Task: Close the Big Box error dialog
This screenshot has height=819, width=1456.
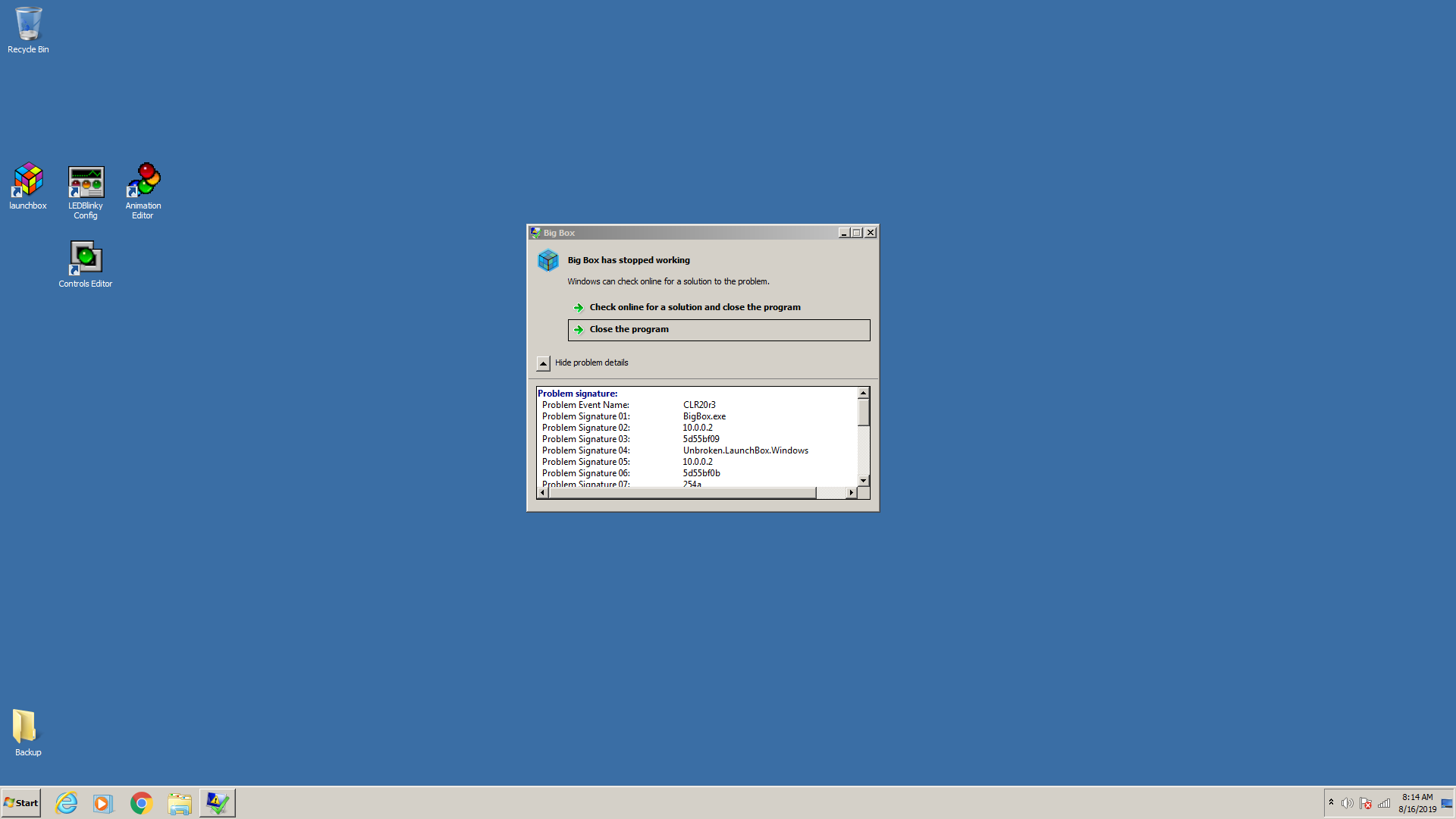Action: pyautogui.click(x=871, y=233)
